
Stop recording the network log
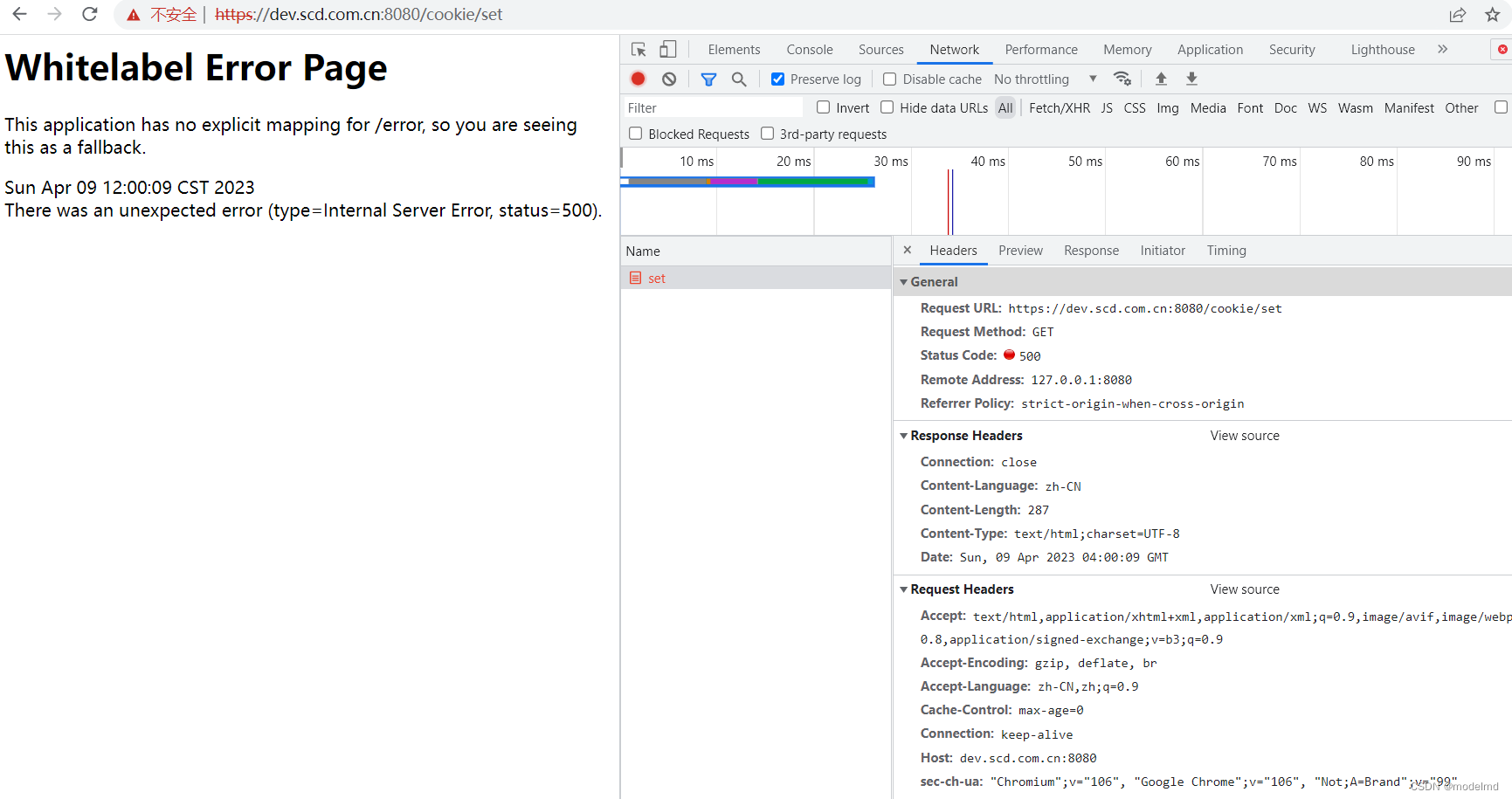tap(638, 79)
